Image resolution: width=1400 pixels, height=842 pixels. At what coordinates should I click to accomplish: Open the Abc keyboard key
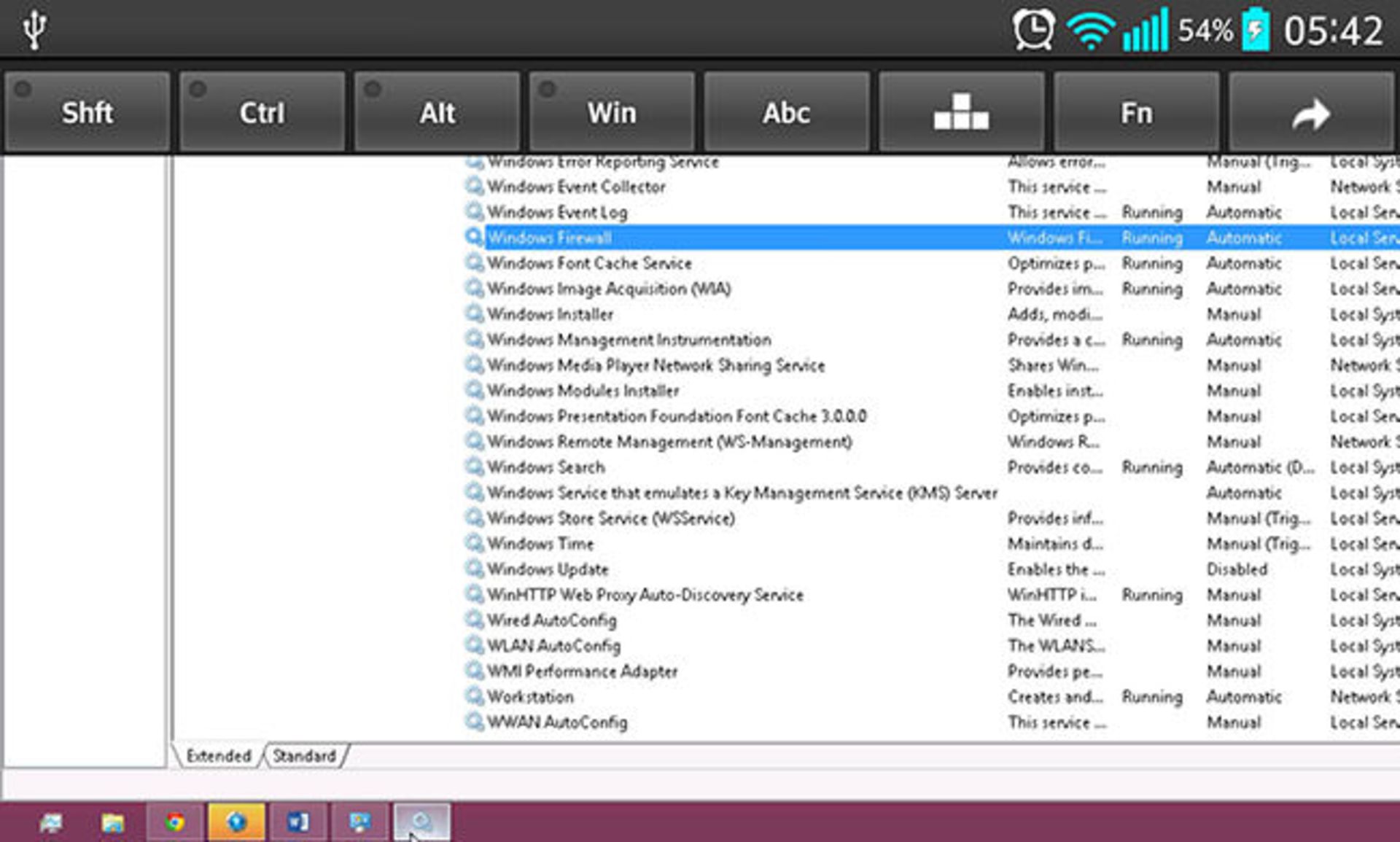(786, 112)
